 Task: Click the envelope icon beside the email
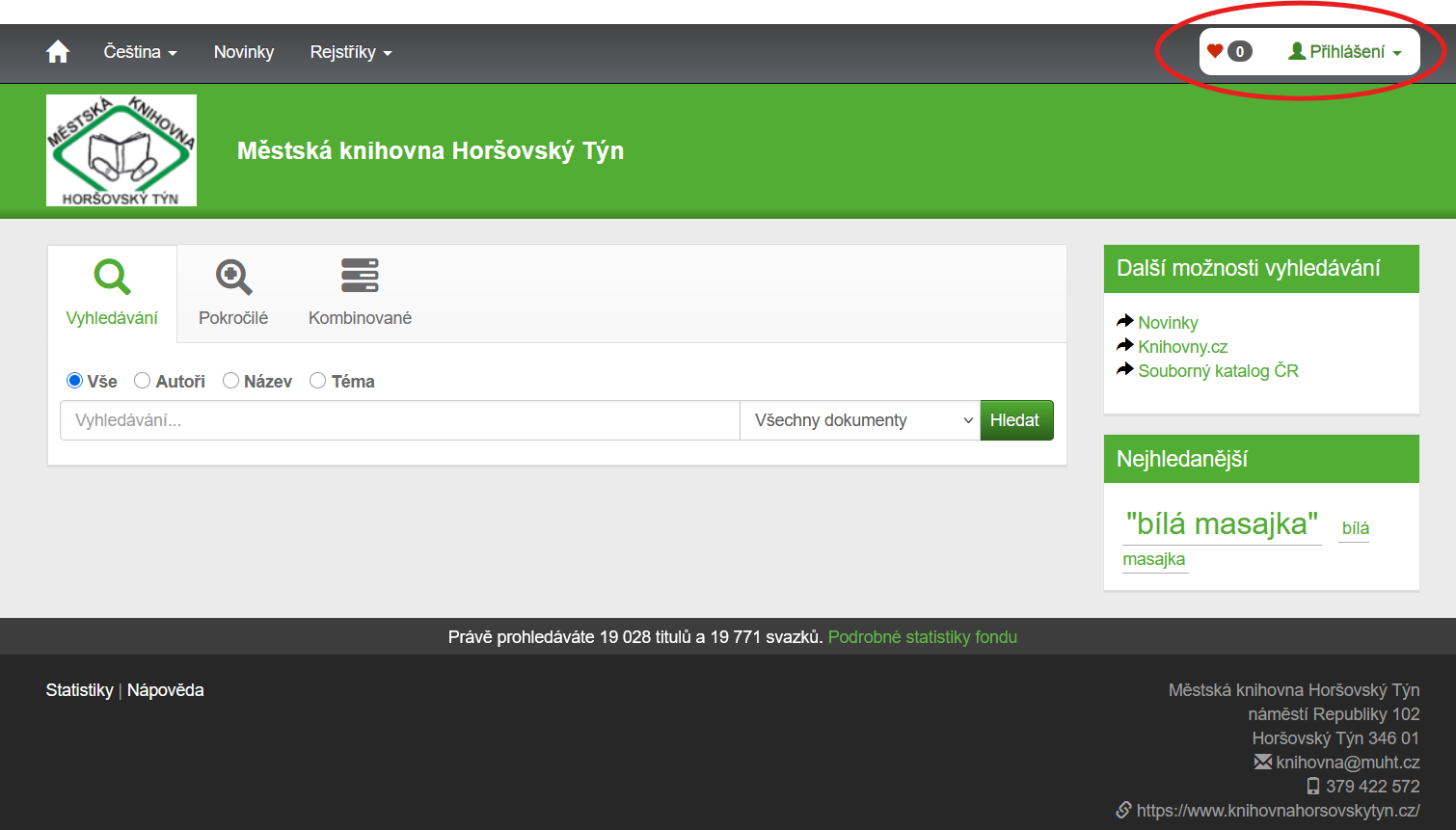[1262, 762]
